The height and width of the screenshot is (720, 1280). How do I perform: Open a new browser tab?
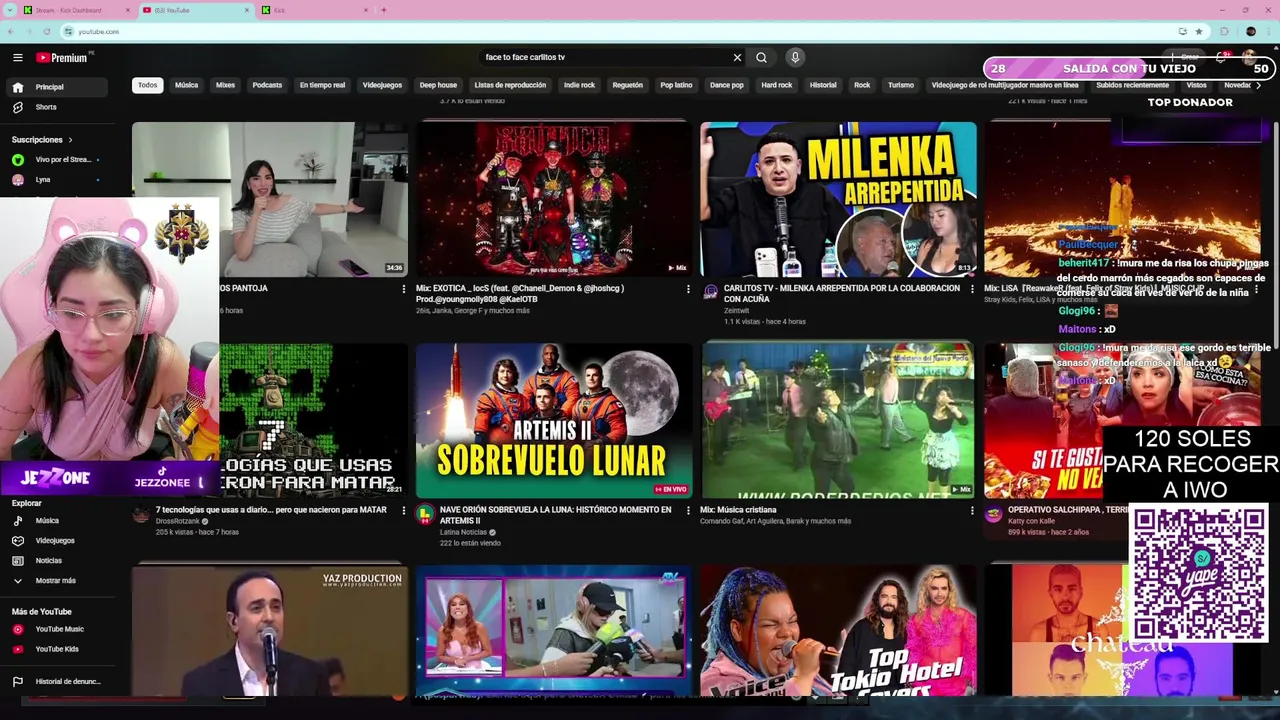point(383,10)
